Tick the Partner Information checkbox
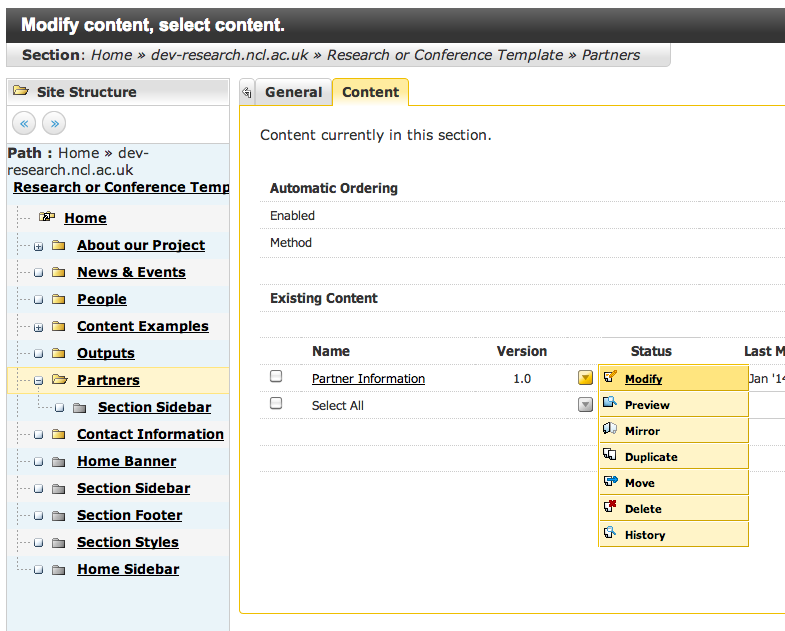The image size is (785, 631). click(276, 377)
